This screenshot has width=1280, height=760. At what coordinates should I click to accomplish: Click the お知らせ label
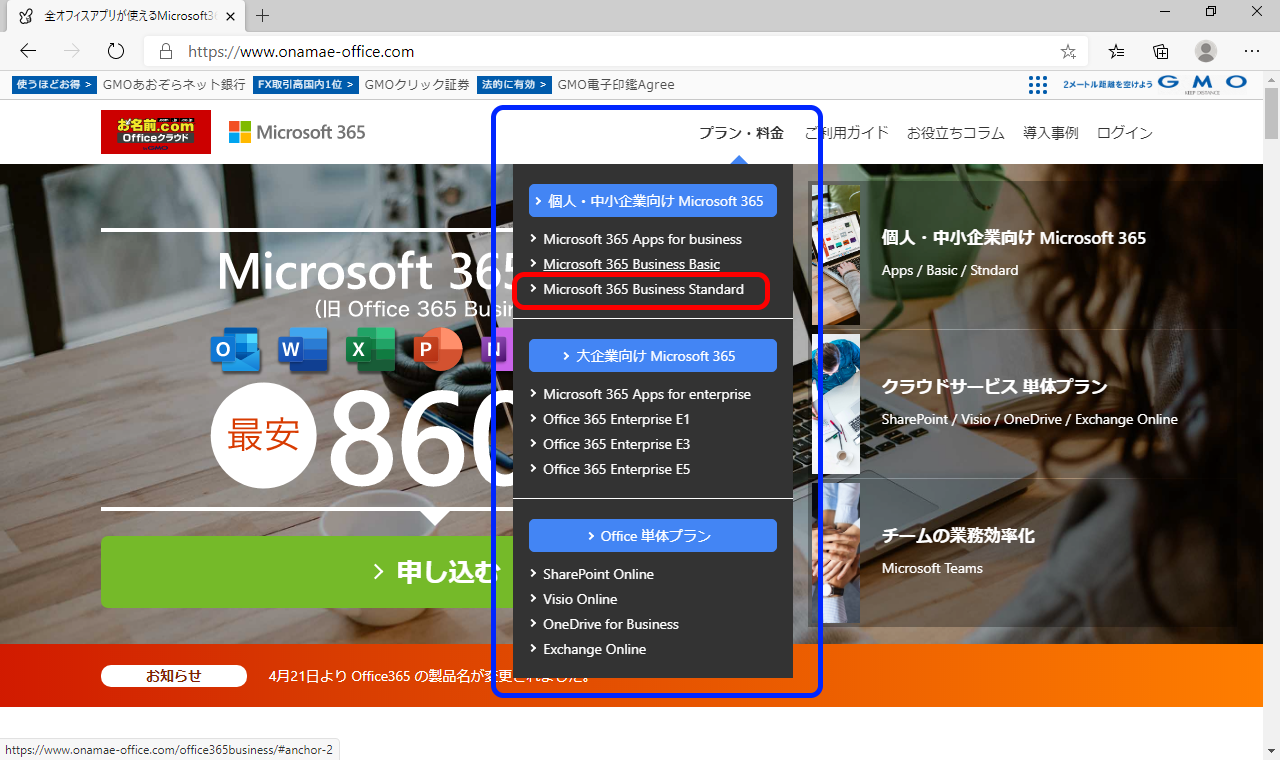(174, 676)
